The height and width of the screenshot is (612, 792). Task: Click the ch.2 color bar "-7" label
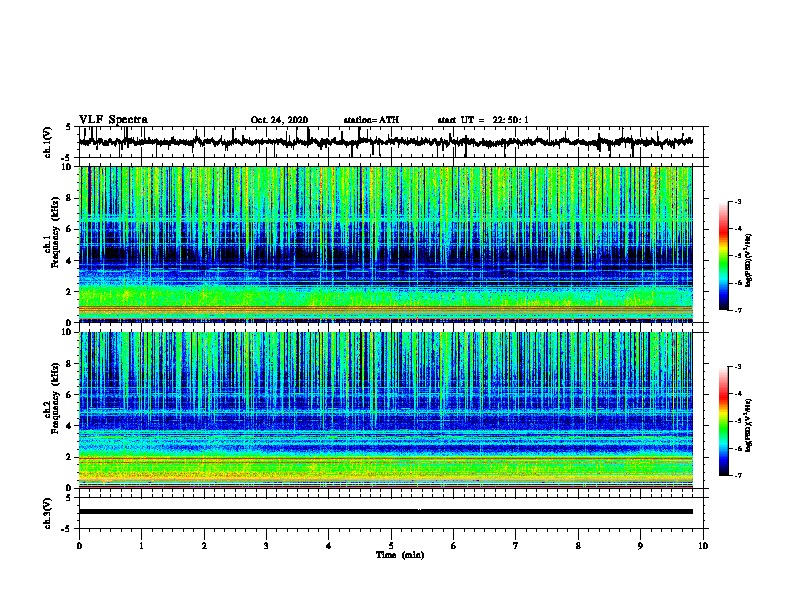tap(737, 475)
